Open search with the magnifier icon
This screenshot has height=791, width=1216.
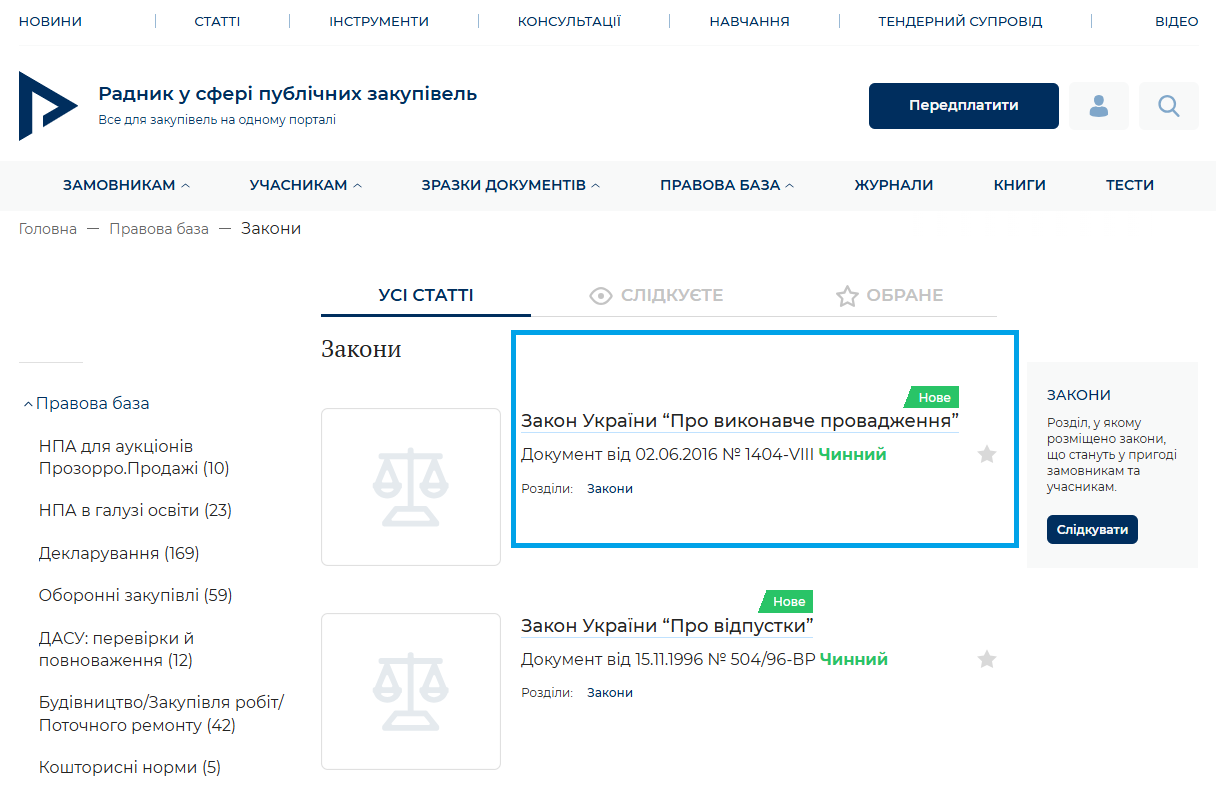1168,106
